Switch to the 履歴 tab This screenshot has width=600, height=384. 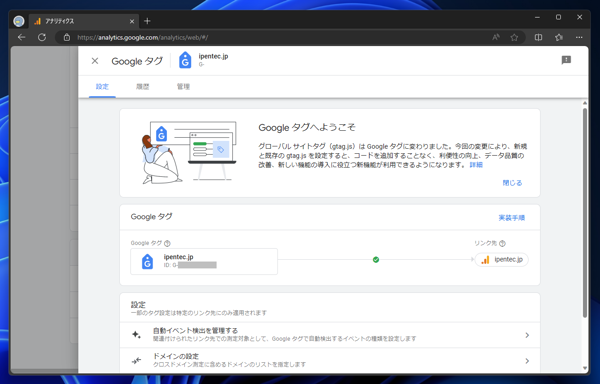tap(143, 87)
